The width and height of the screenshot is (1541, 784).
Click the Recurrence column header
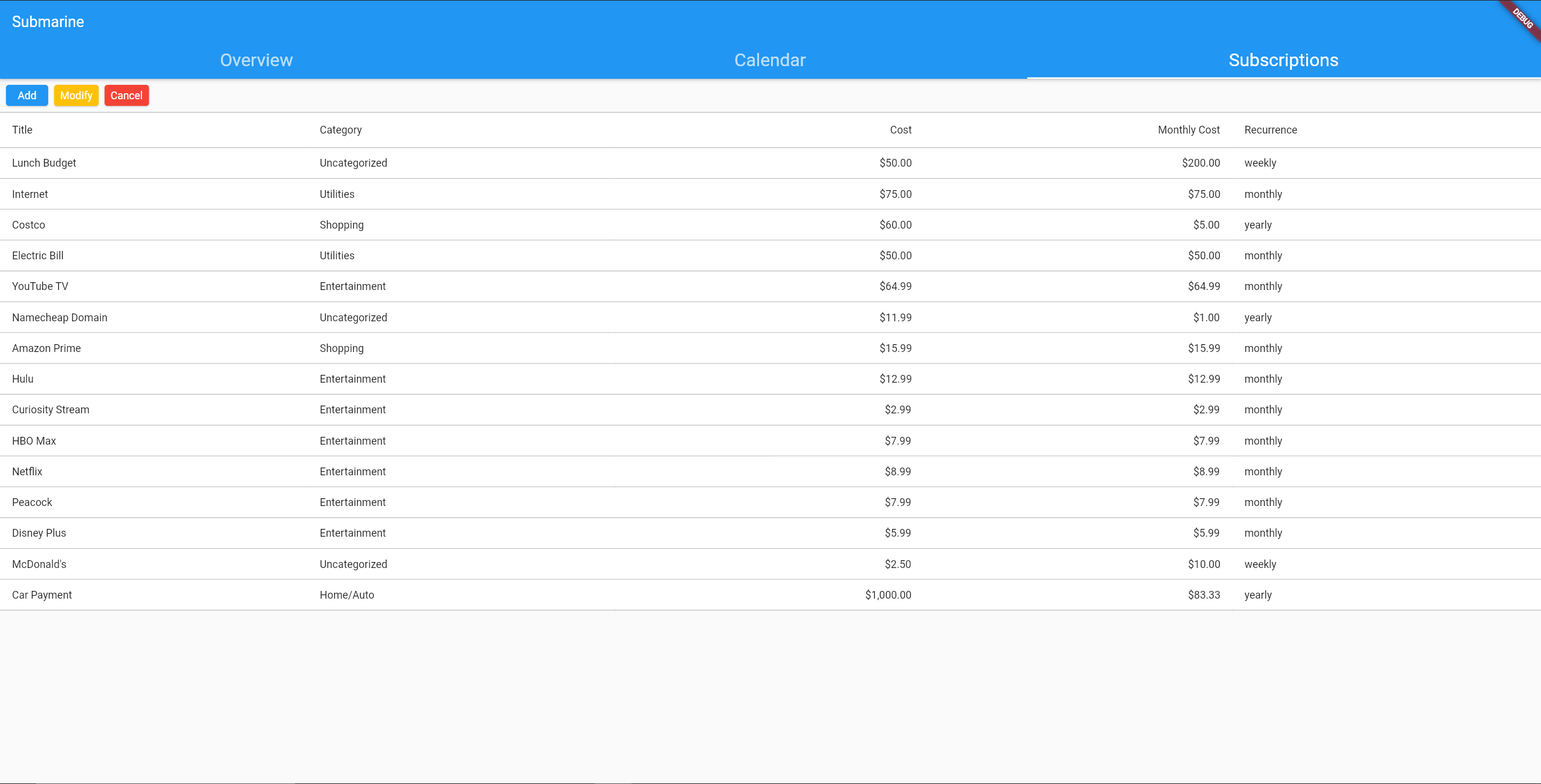(x=1271, y=130)
